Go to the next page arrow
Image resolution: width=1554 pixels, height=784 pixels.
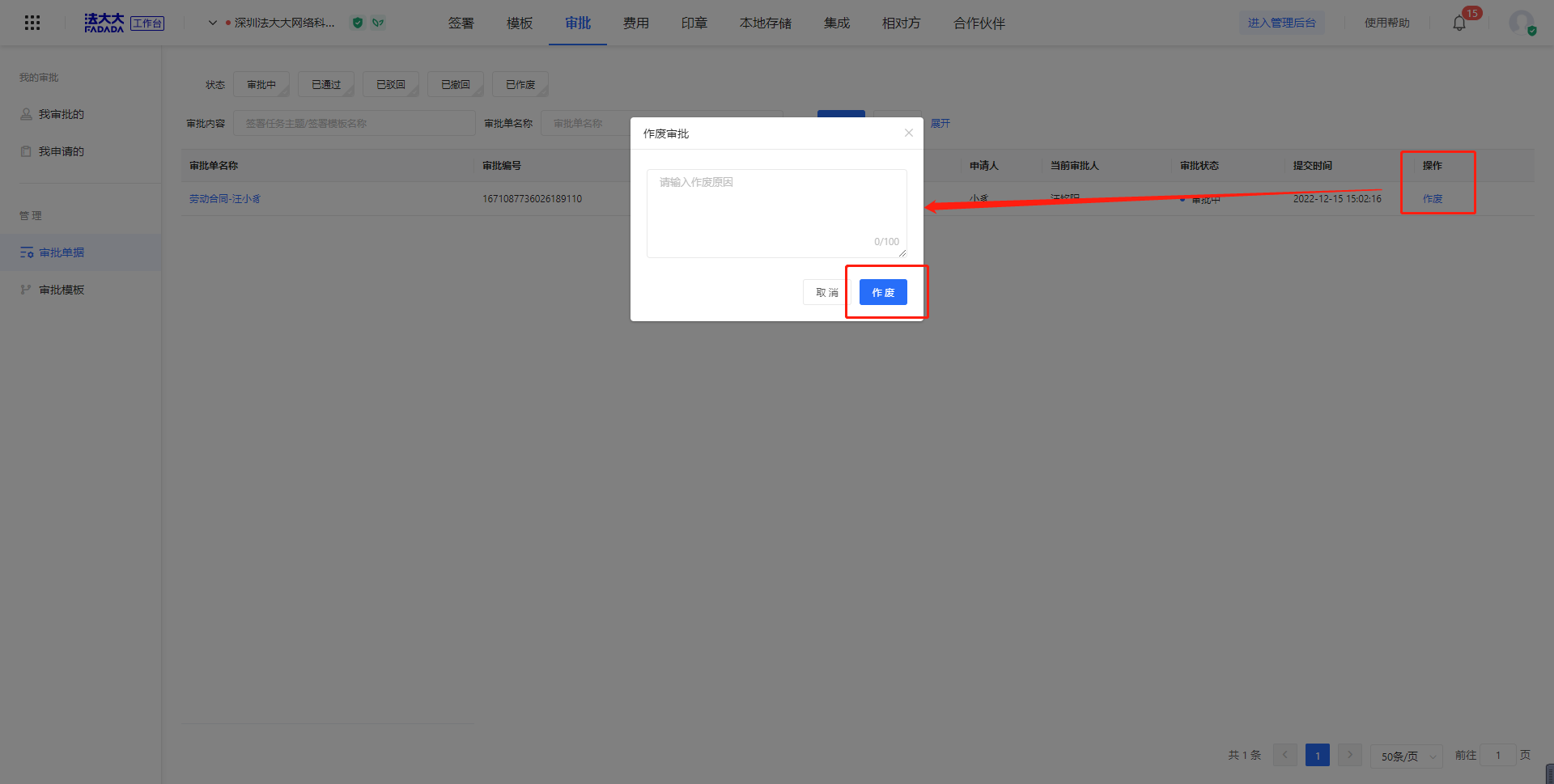(x=1350, y=755)
